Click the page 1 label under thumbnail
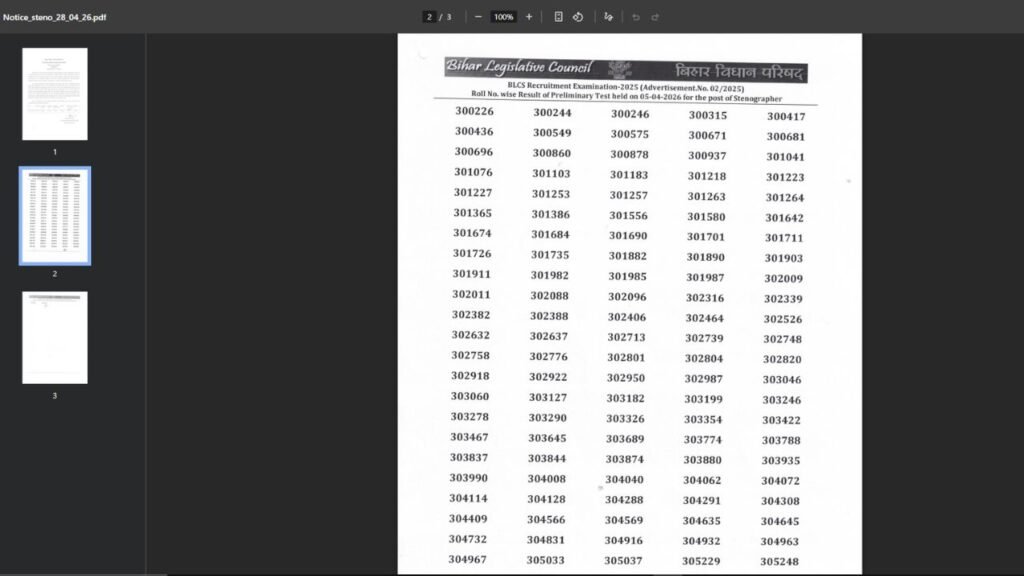This screenshot has height=576, width=1024. [55, 152]
